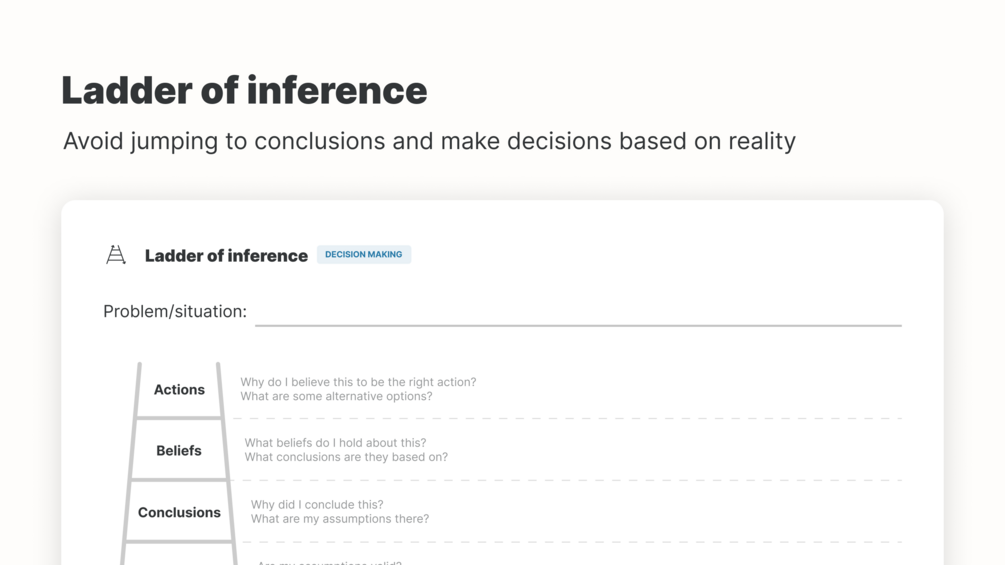This screenshot has height=565, width=1005.
Task: Click the Ladder of inference card title
Action: [226, 256]
